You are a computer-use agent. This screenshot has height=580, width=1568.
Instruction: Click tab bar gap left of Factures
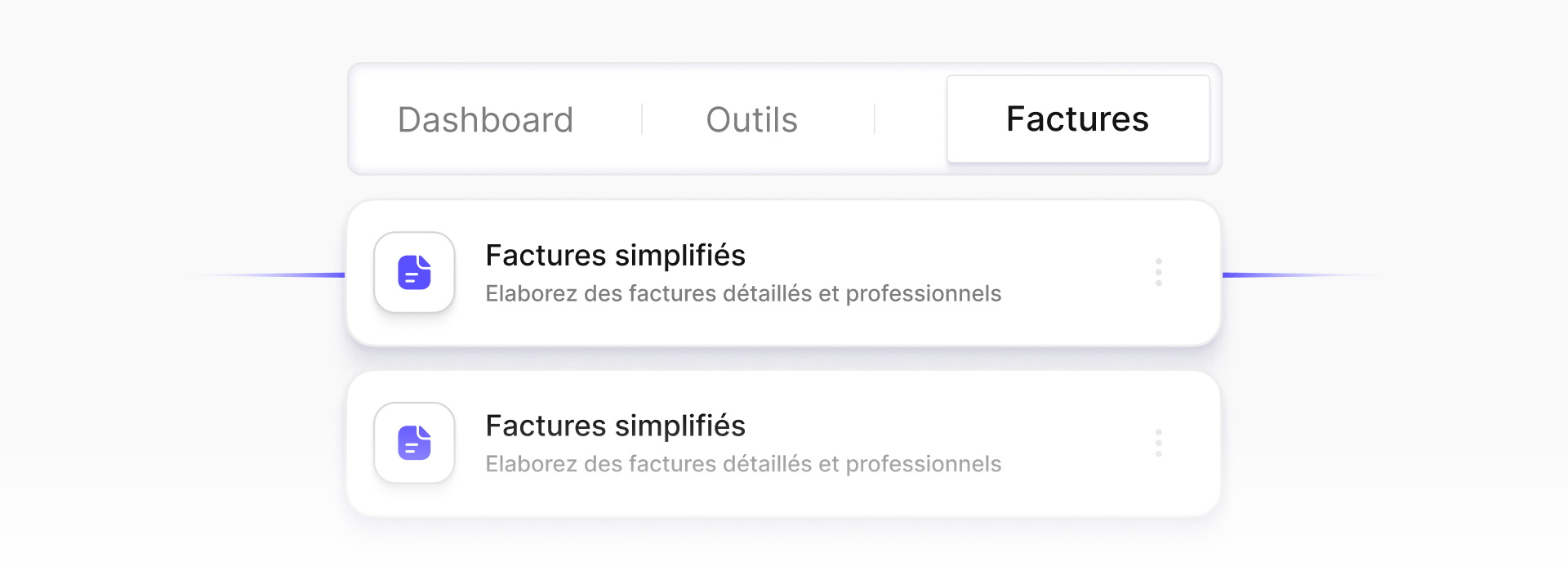[911, 119]
